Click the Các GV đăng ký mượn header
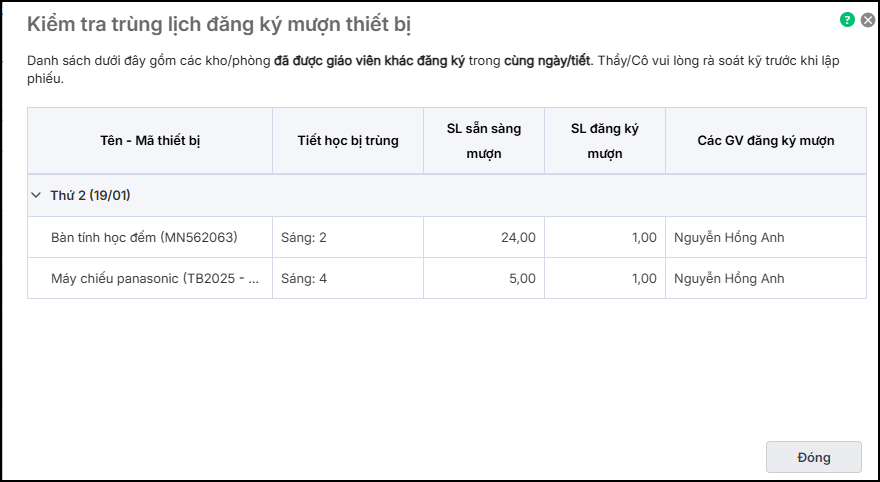The width and height of the screenshot is (880, 482). click(766, 141)
